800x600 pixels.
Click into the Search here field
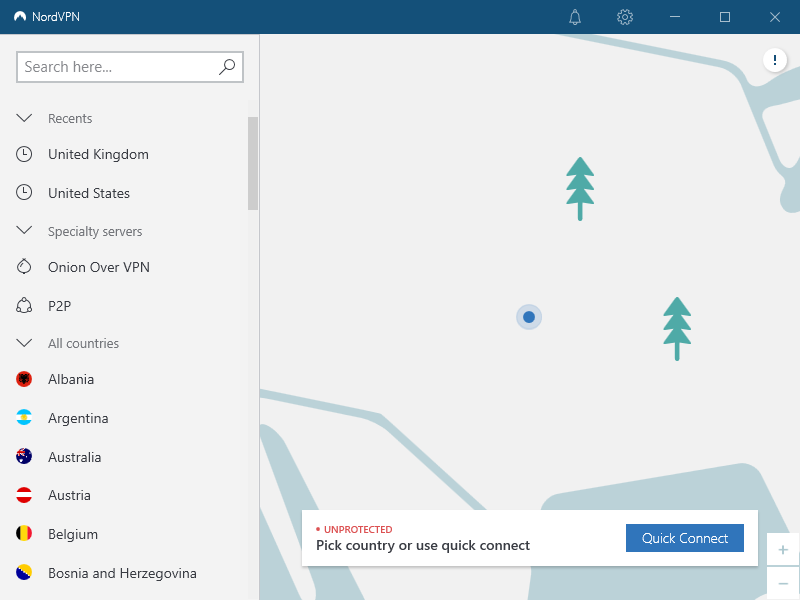[x=130, y=67]
